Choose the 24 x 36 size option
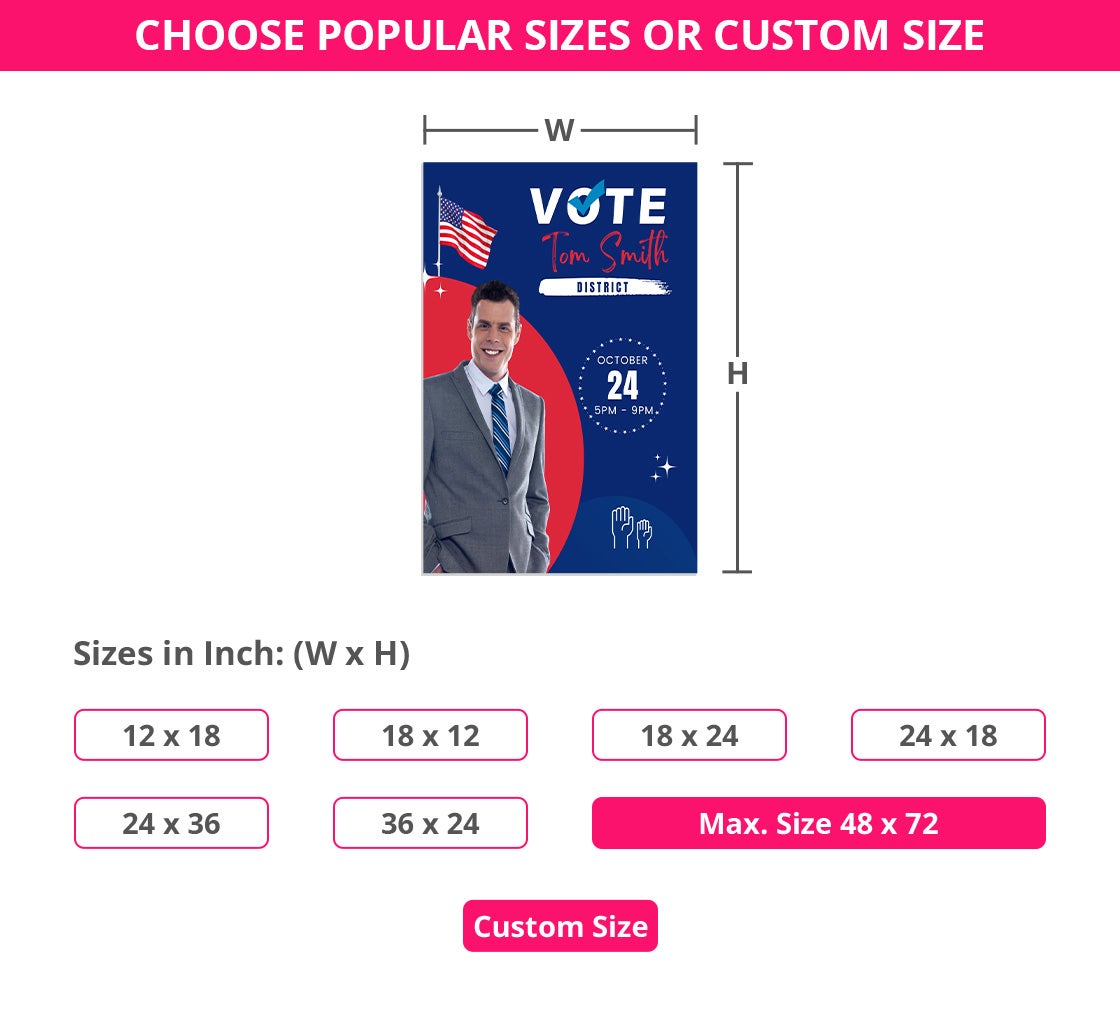 (x=171, y=824)
